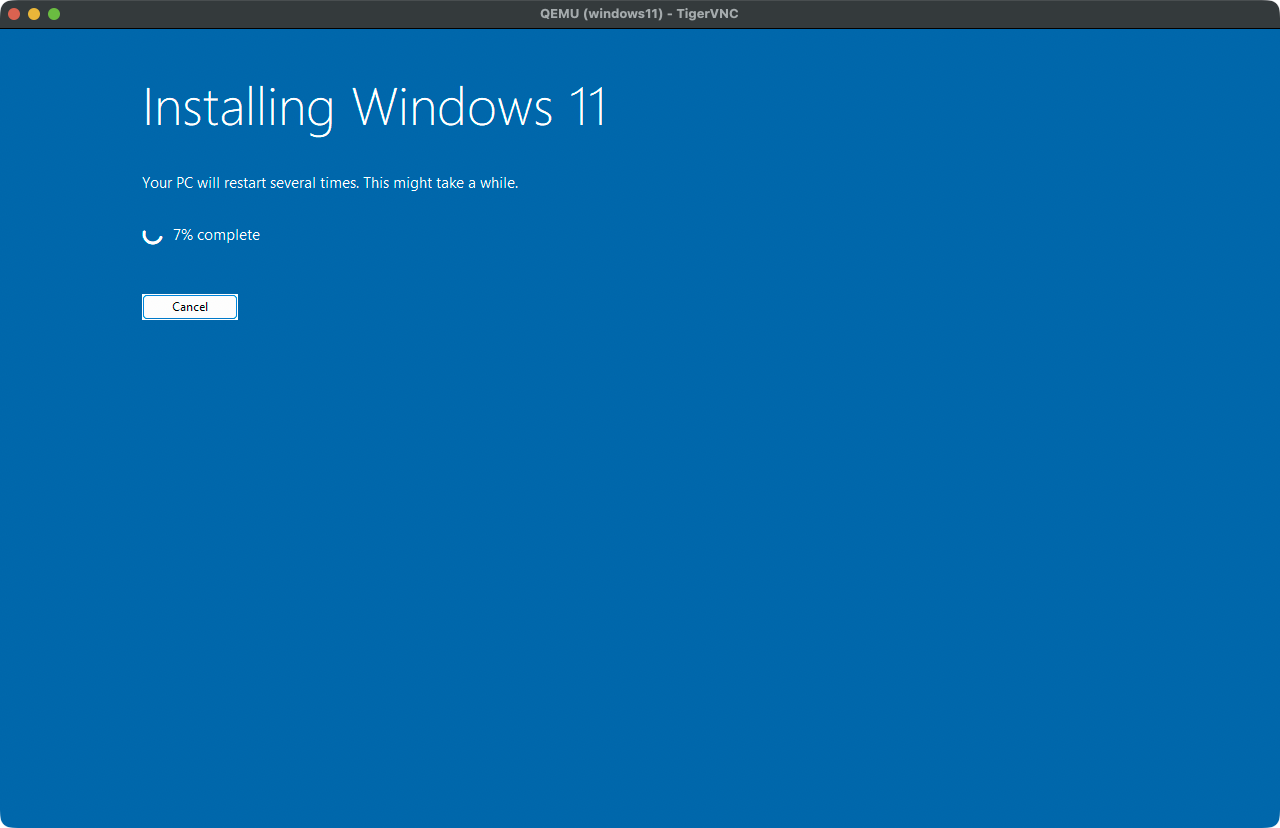The image size is (1280, 828).
Task: Click "TigerVNC" in the window title
Action: [x=707, y=14]
